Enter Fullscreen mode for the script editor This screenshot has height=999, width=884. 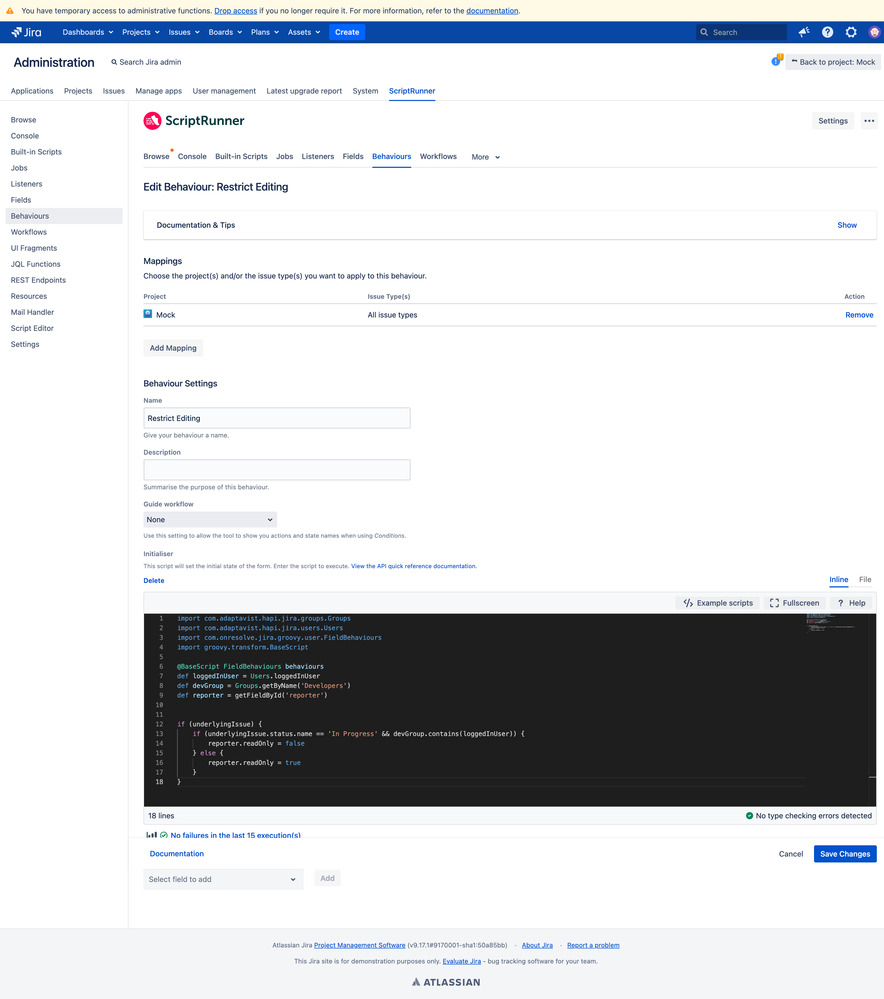794,602
